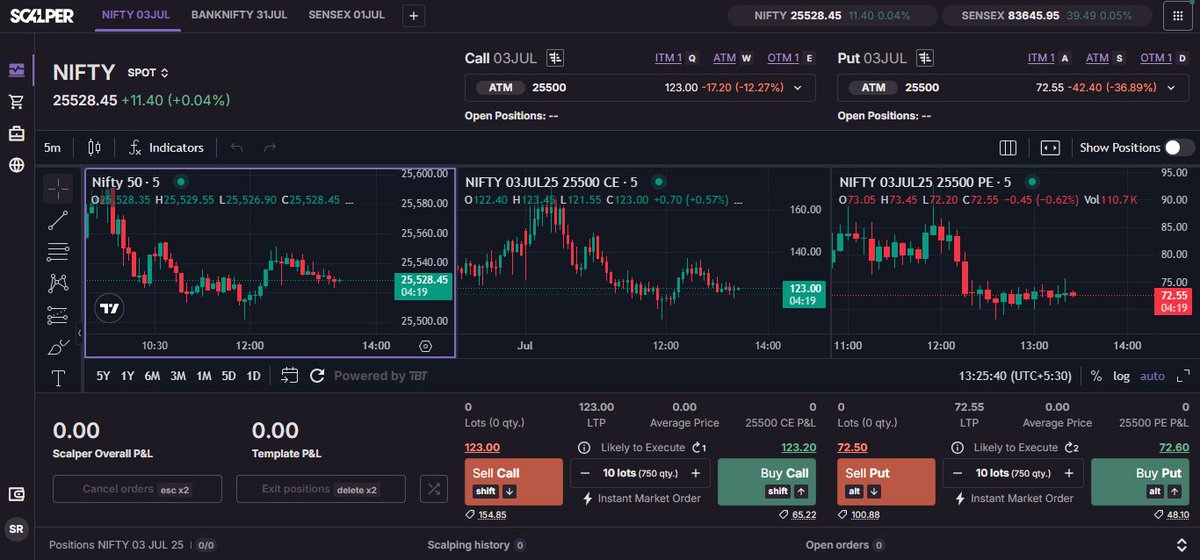This screenshot has height=560, width=1200.
Task: Open the Call 03JUL option chain icon
Action: tap(556, 58)
